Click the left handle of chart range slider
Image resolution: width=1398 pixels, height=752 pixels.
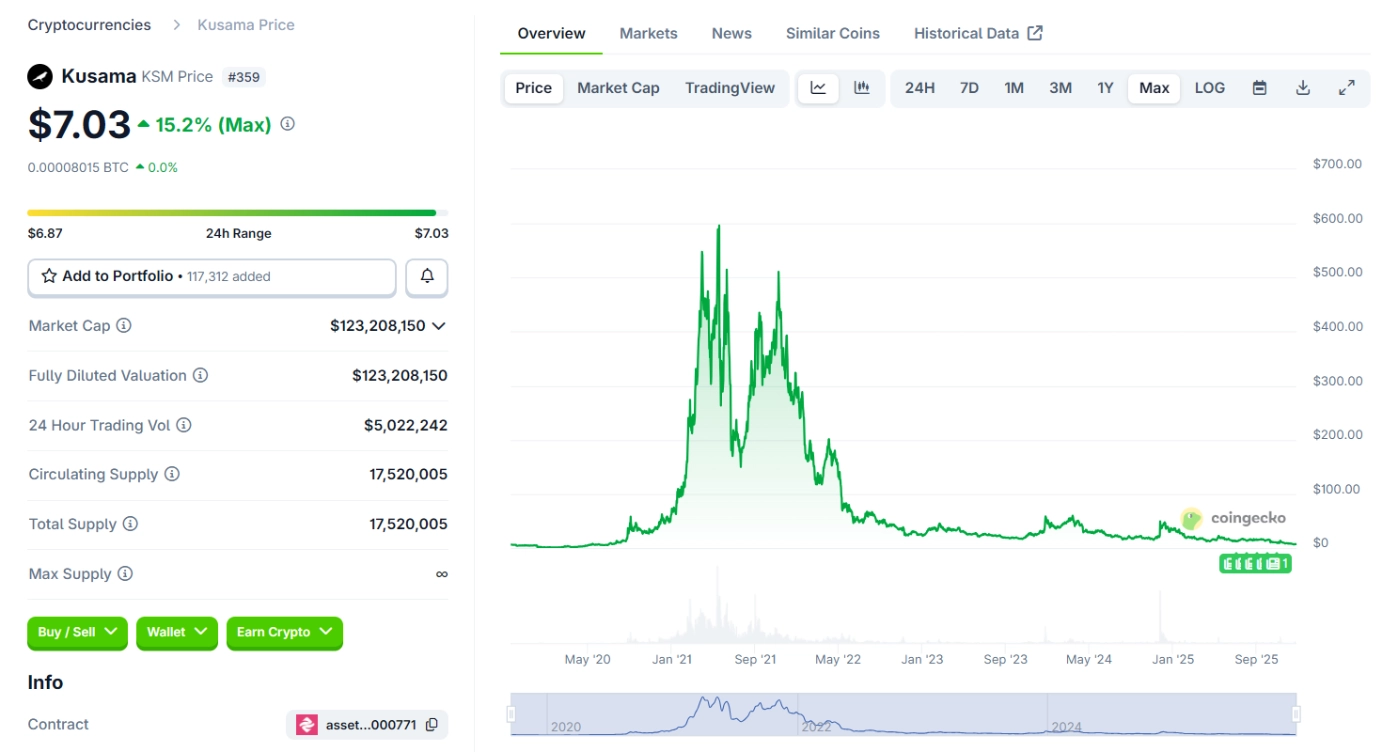[511, 714]
